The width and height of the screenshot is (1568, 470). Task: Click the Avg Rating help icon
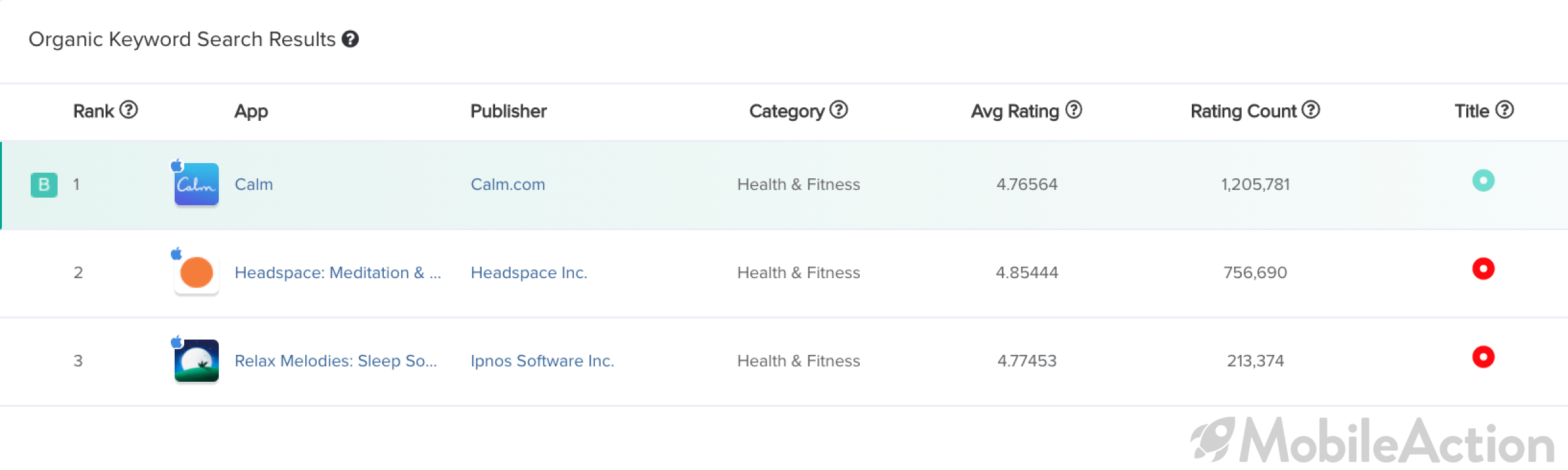point(1073,110)
